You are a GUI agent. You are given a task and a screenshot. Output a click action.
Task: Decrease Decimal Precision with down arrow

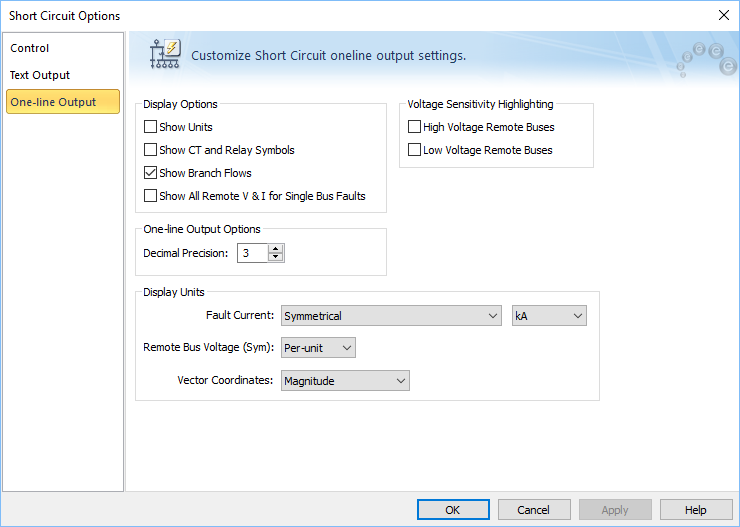[x=275, y=257]
